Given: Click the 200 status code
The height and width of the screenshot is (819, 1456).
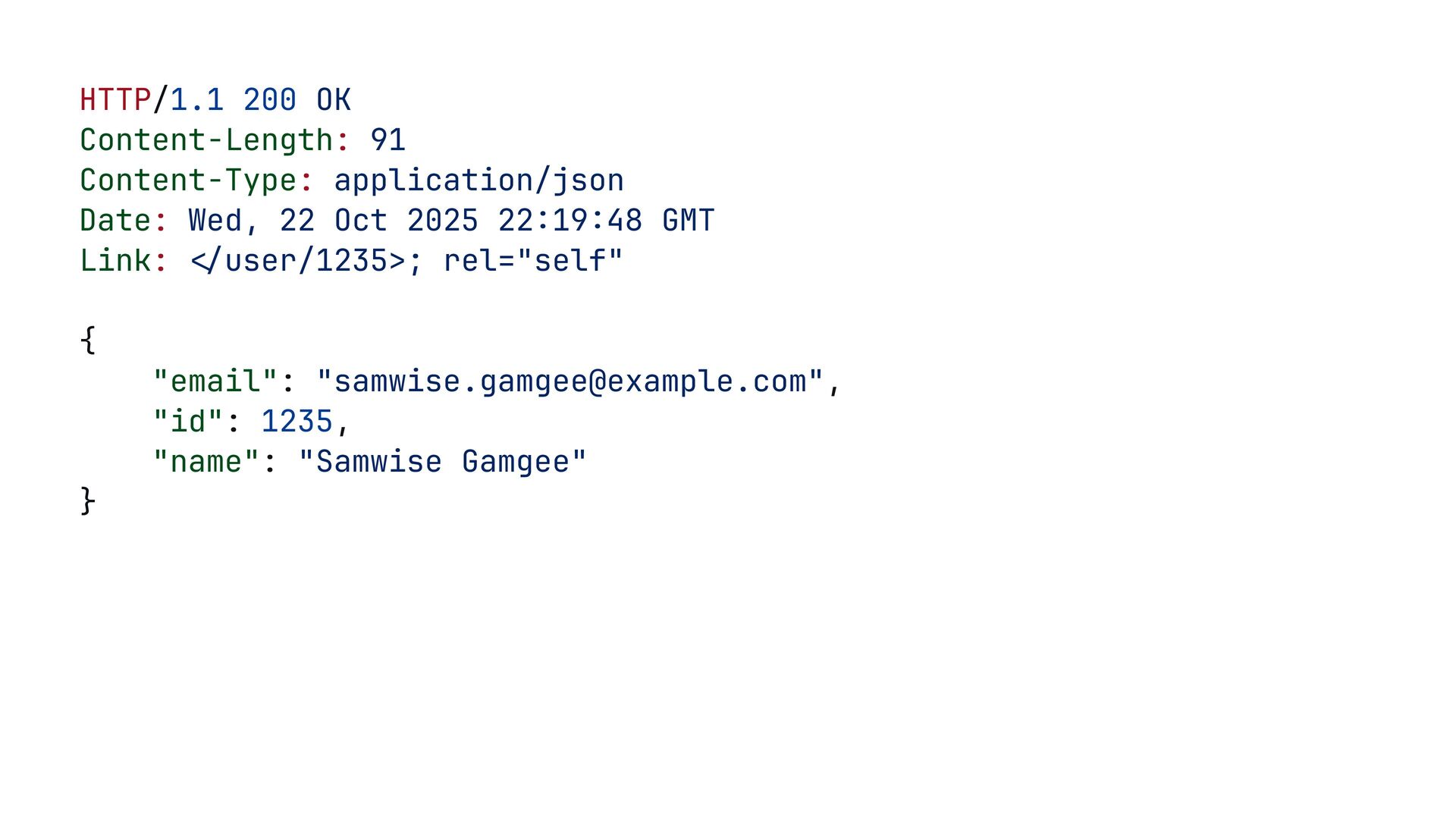Looking at the screenshot, I should (269, 100).
